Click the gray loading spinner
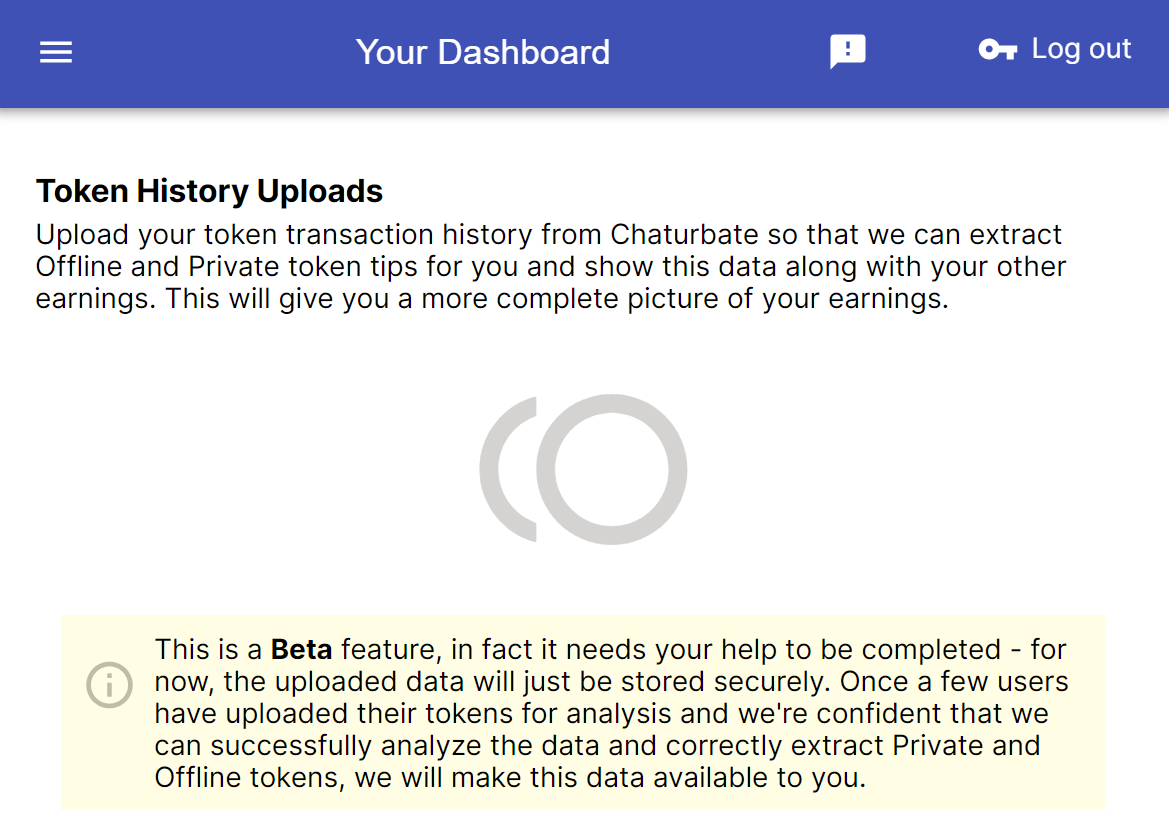Viewport: 1169px width, 824px height. tap(583, 469)
